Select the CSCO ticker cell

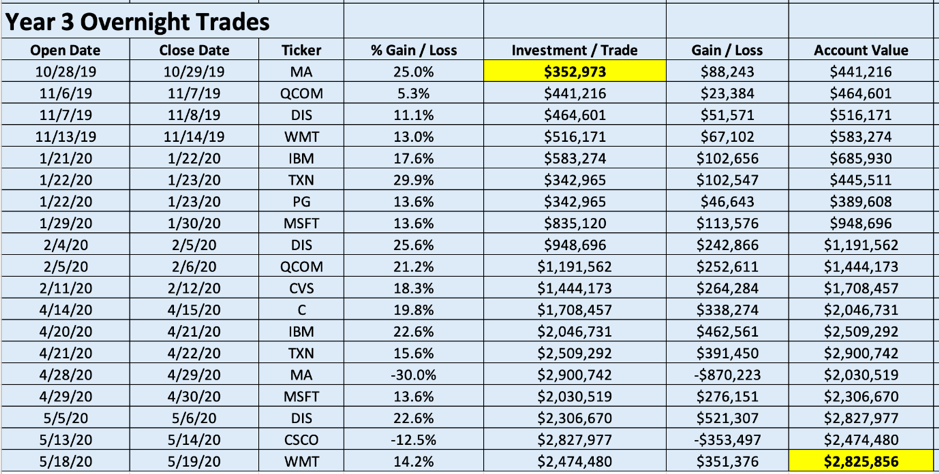pos(301,441)
